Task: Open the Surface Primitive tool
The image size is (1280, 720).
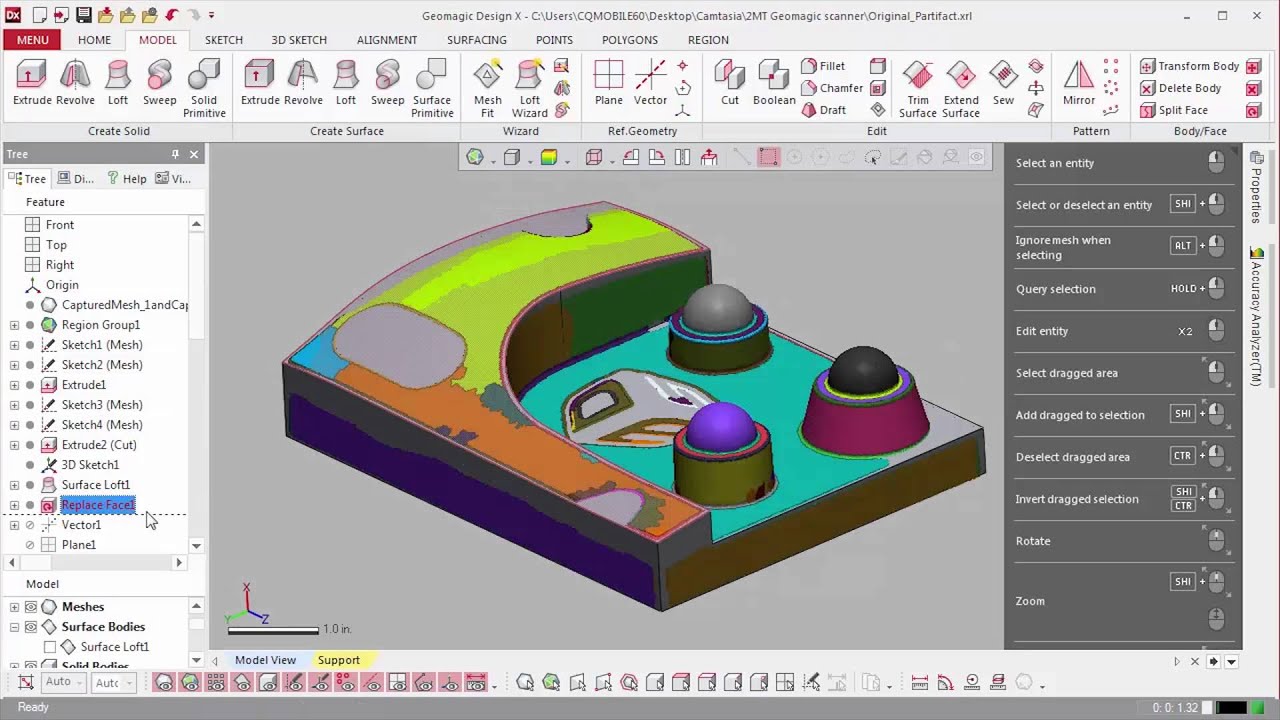Action: (x=432, y=89)
